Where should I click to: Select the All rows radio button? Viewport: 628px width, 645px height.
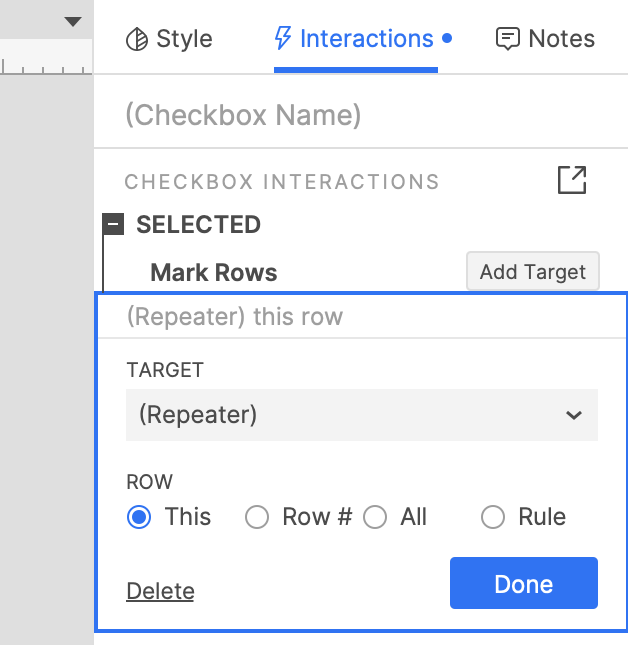[x=375, y=517]
